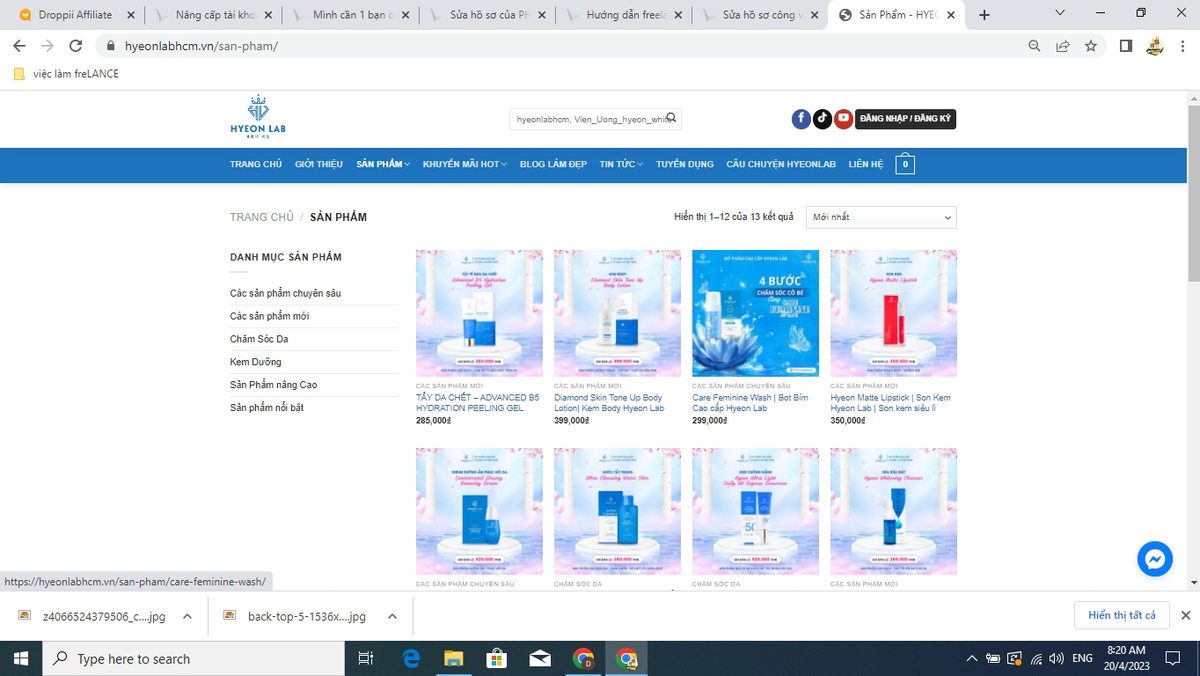The image size is (1200, 676).
Task: Open Kem Dưỡng category
Action: [x=256, y=362]
